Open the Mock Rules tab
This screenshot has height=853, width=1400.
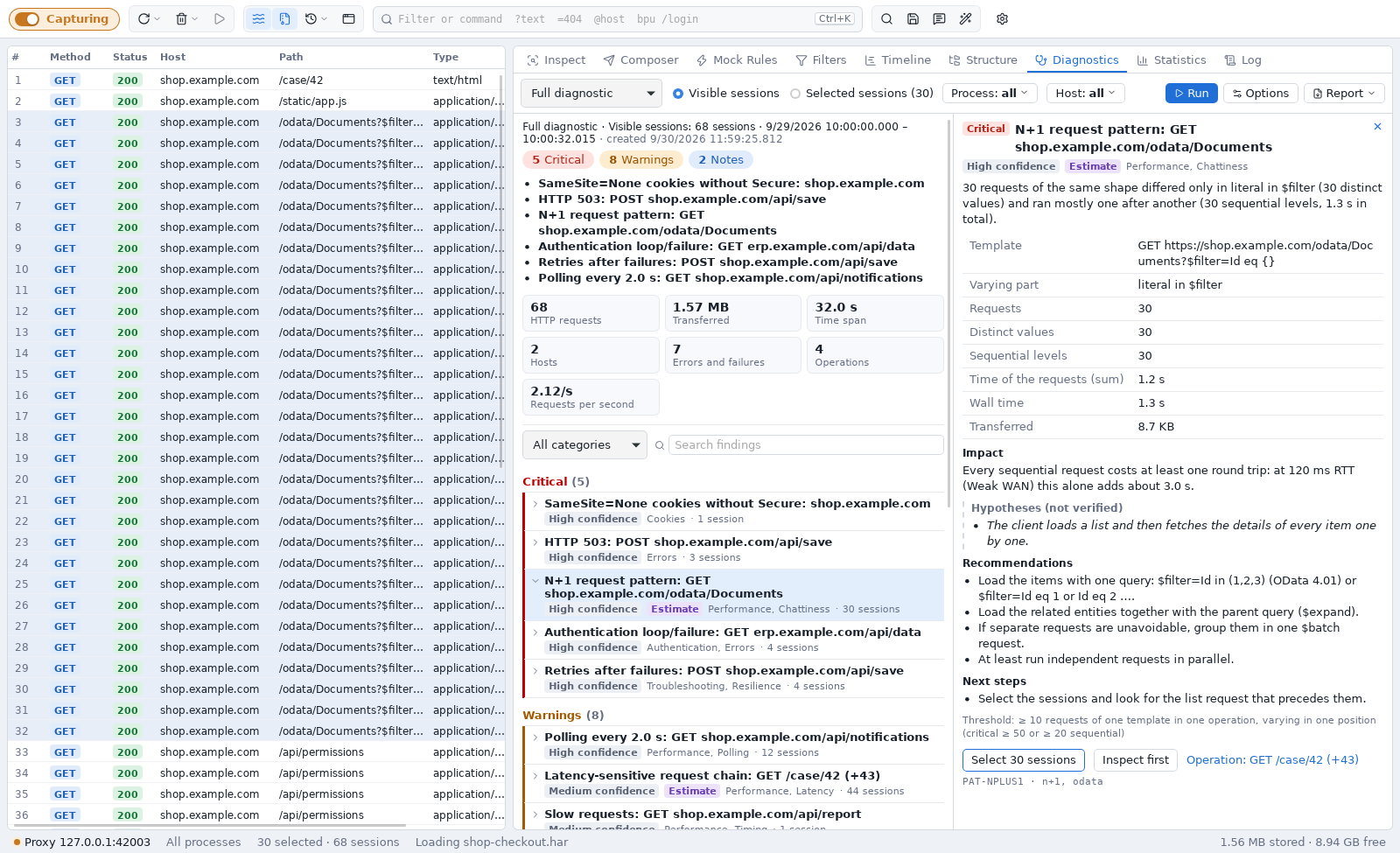point(737,59)
